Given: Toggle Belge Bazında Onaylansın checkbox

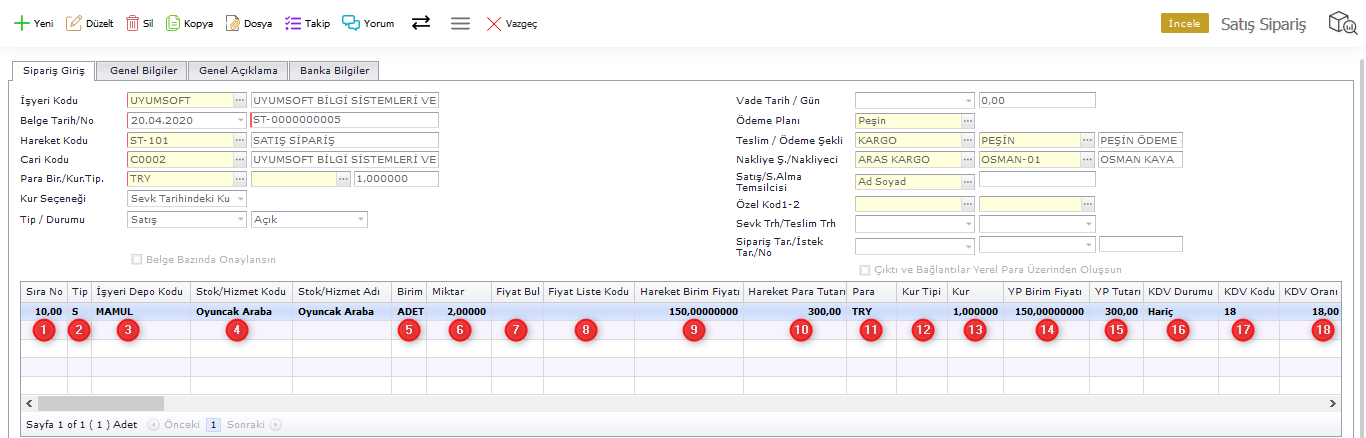Looking at the screenshot, I should pyautogui.click(x=138, y=259).
